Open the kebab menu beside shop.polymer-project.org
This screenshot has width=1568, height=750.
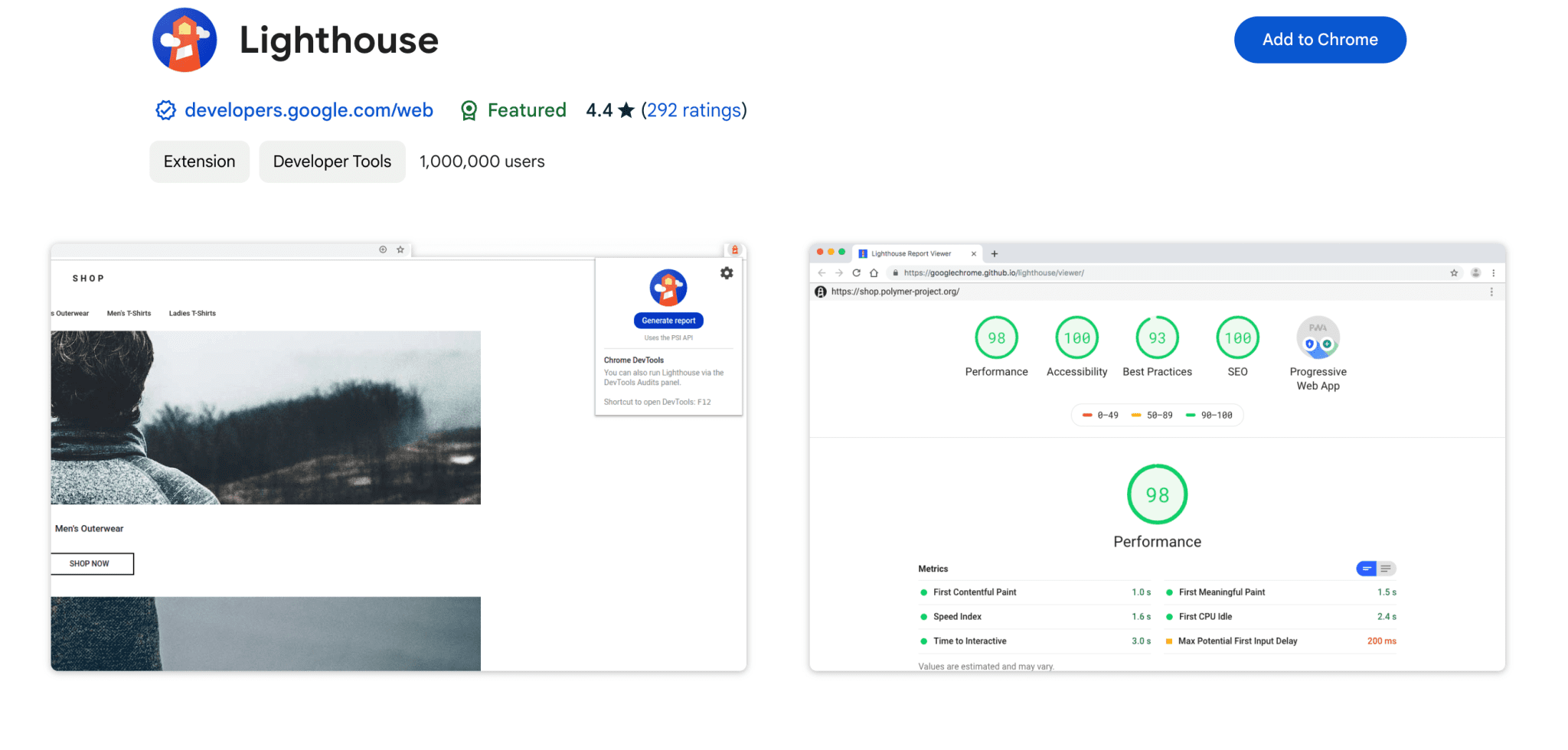(1491, 292)
